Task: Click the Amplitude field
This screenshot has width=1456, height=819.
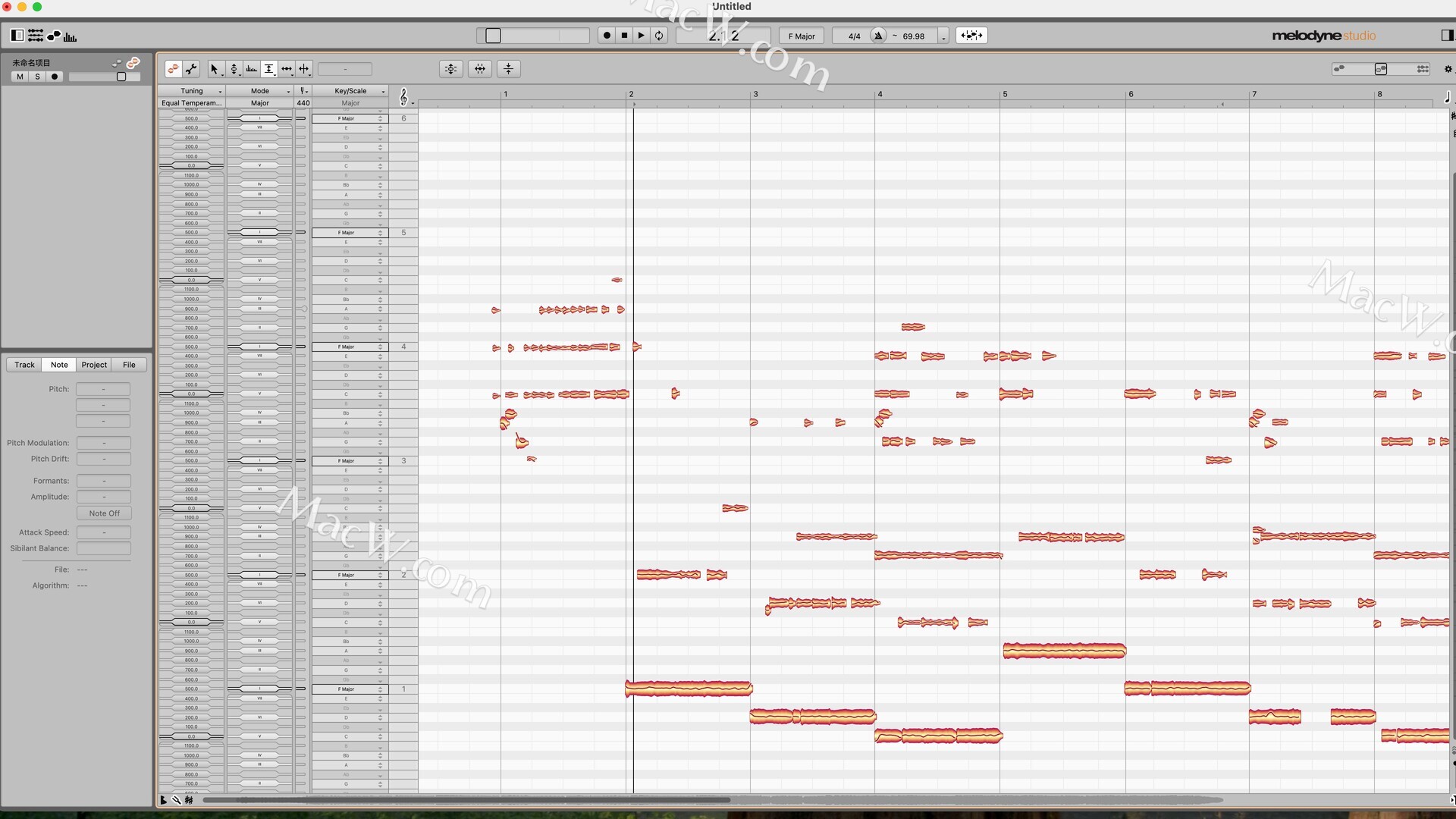Action: point(104,497)
